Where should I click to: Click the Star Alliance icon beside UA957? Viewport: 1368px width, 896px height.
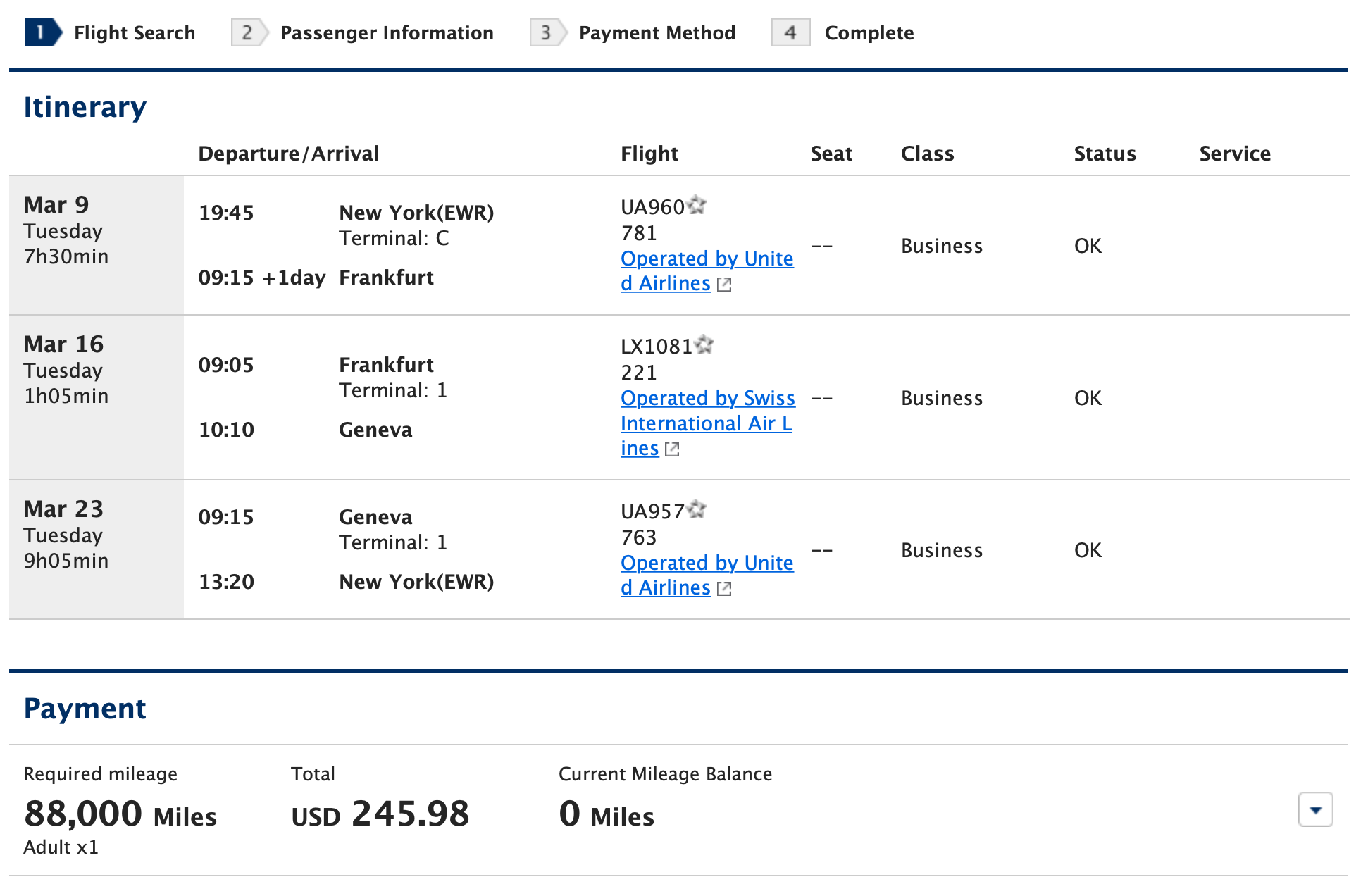[x=697, y=509]
